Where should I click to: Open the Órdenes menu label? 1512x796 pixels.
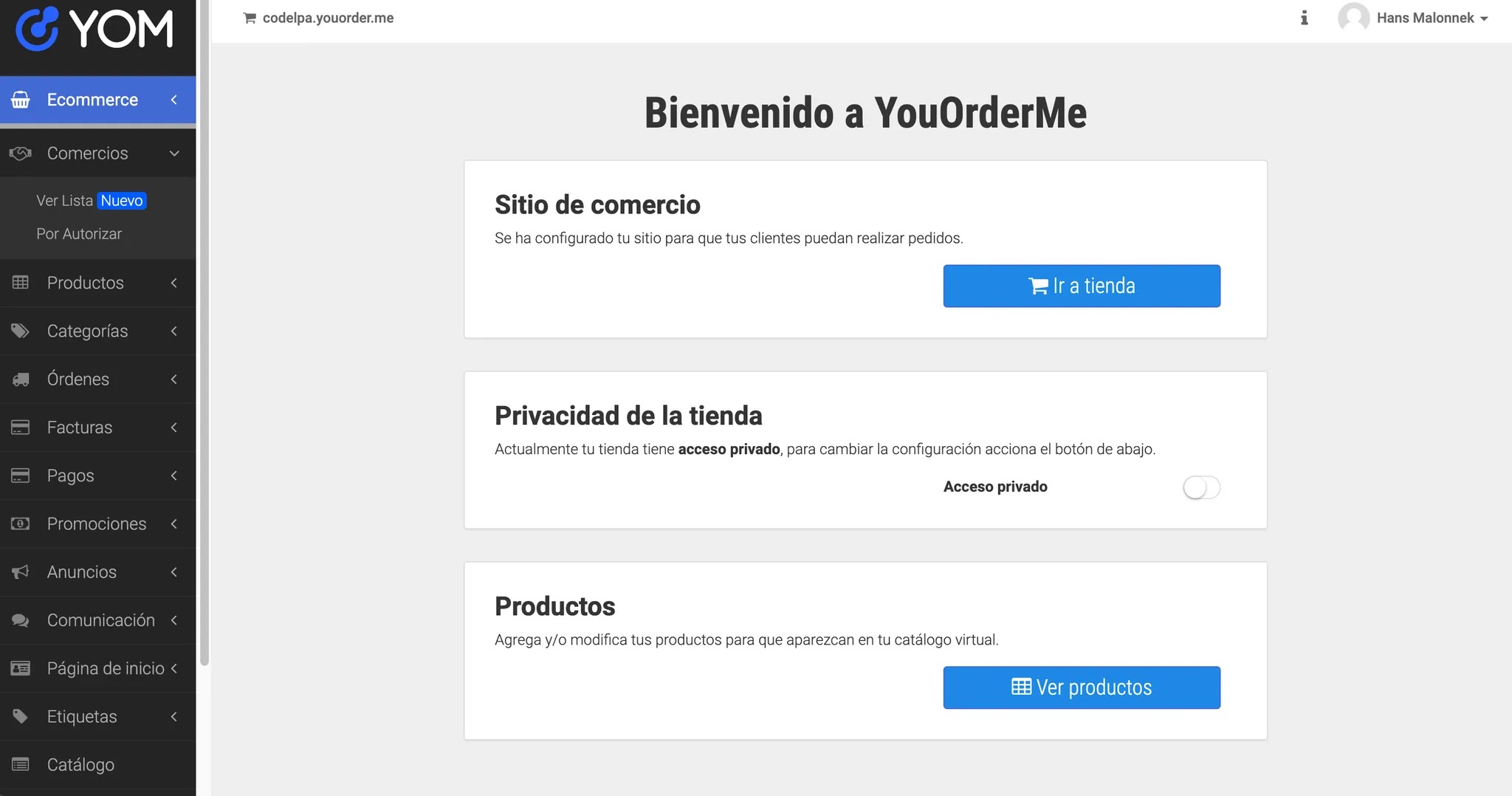[x=78, y=379]
